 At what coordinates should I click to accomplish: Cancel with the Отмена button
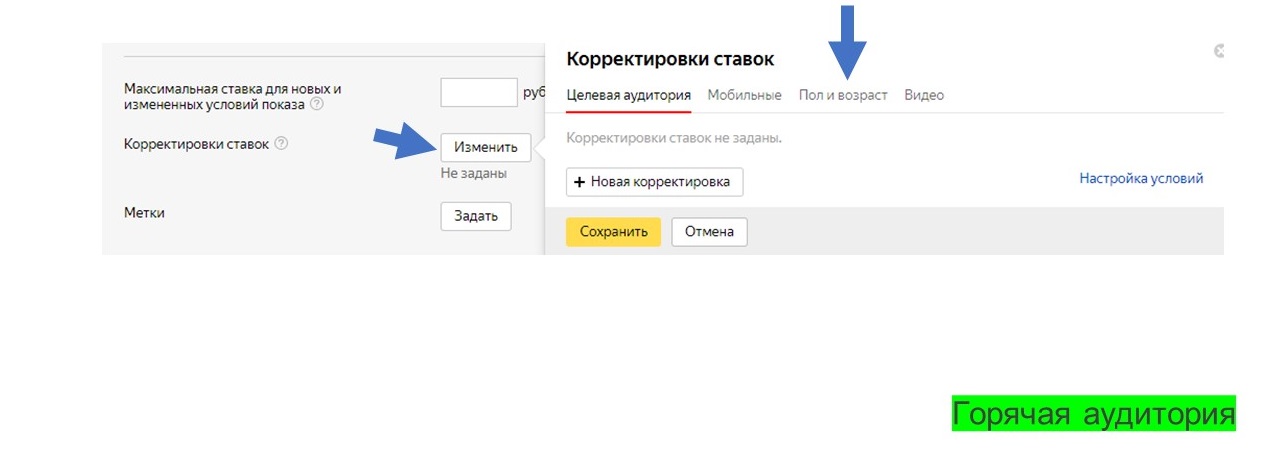[709, 232]
